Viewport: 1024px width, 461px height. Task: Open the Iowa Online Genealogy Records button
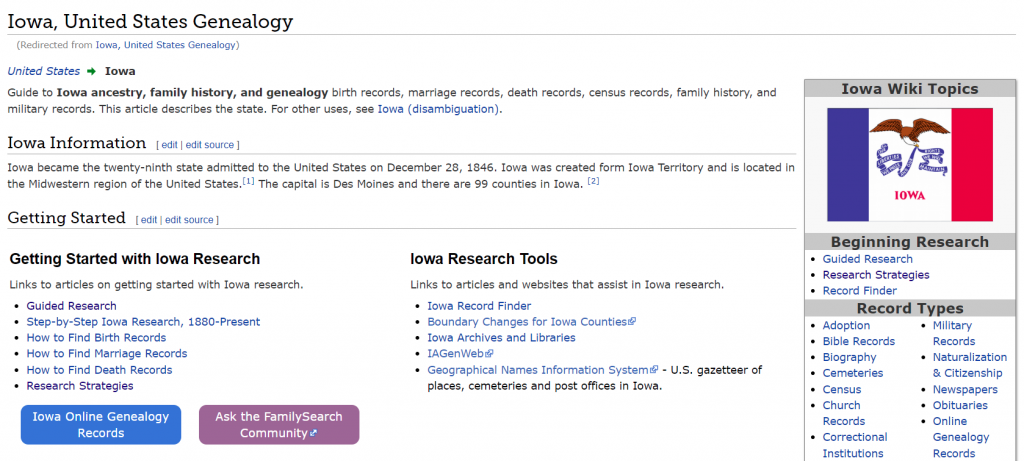(x=101, y=425)
